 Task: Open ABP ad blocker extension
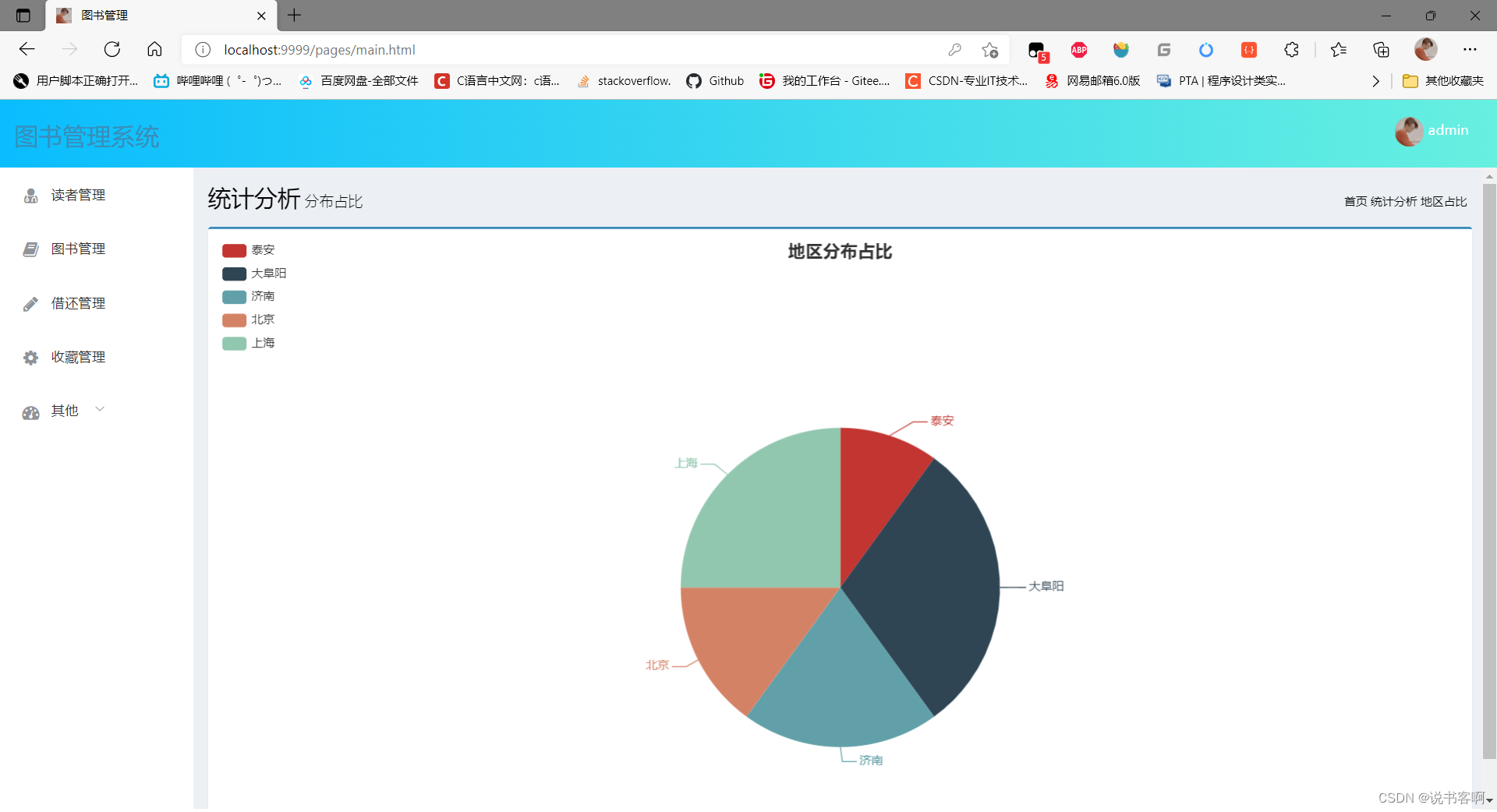(x=1079, y=50)
